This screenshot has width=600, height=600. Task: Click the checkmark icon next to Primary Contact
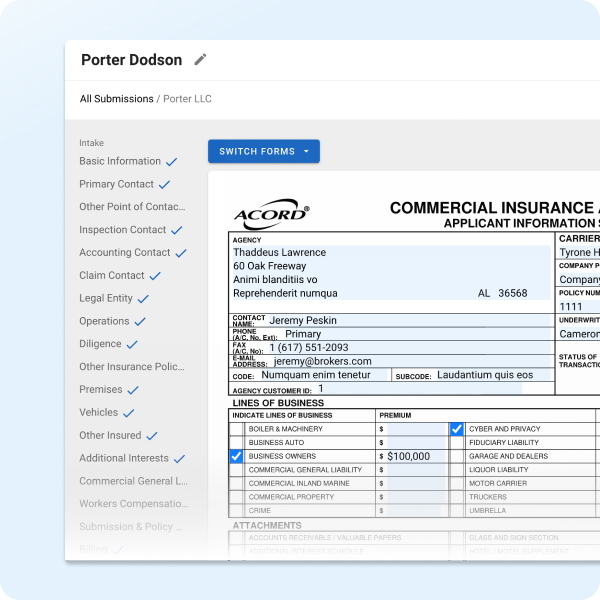pyautogui.click(x=164, y=185)
